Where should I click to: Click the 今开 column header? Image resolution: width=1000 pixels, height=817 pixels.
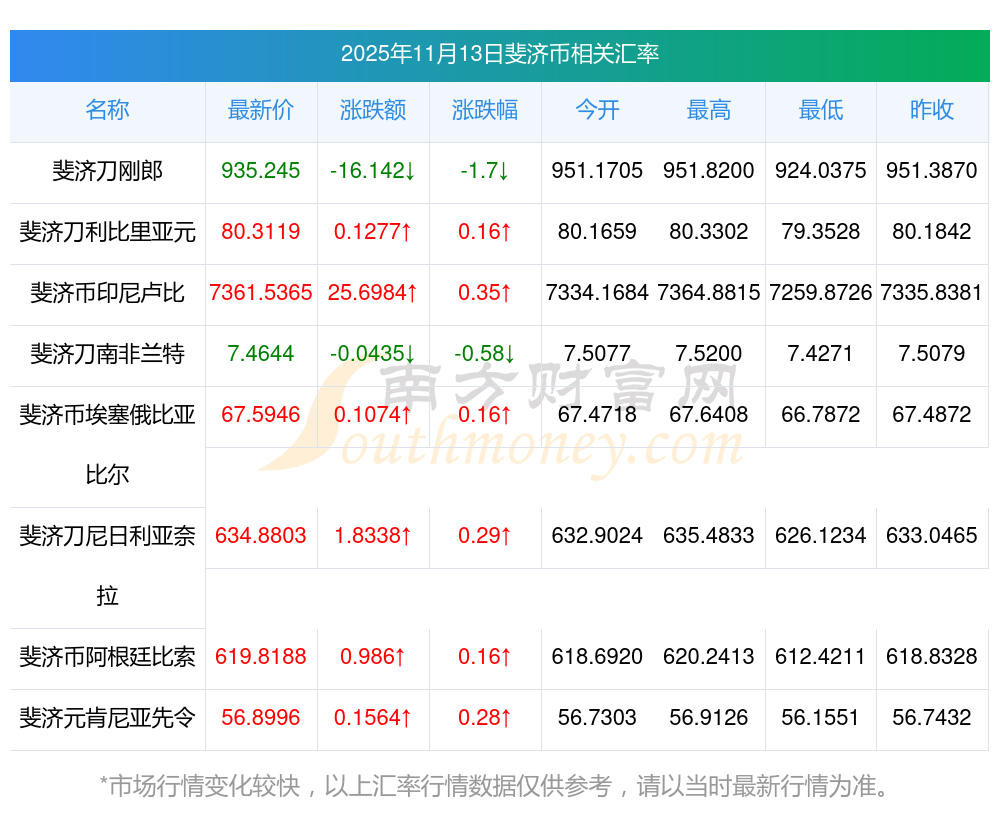[x=597, y=111]
